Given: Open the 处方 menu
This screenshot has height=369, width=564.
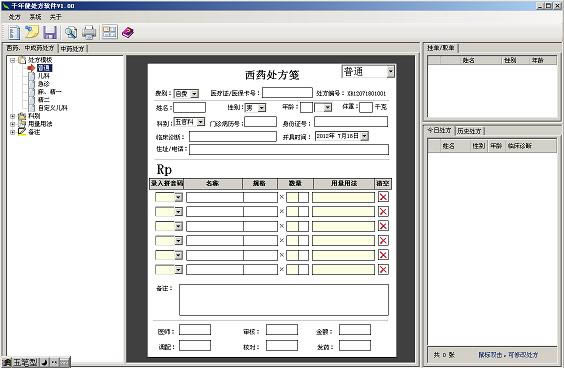Looking at the screenshot, I should 14,17.
